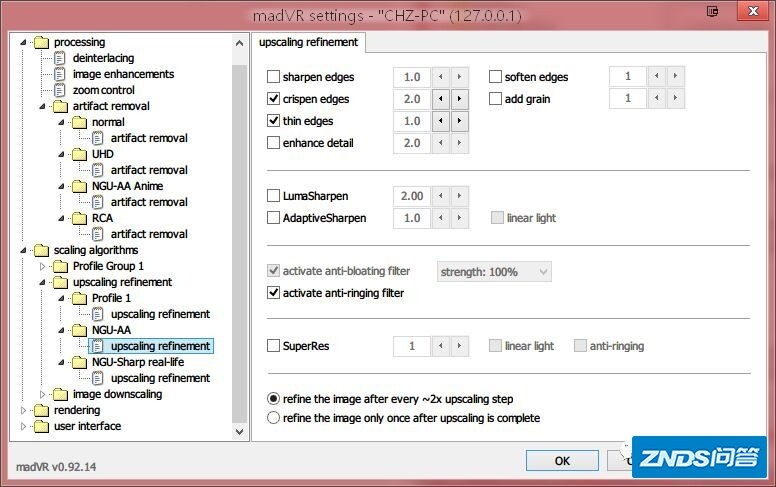The image size is (776, 487).
Task: Click the madVR v0.92.14 version text
Action: coord(56,467)
